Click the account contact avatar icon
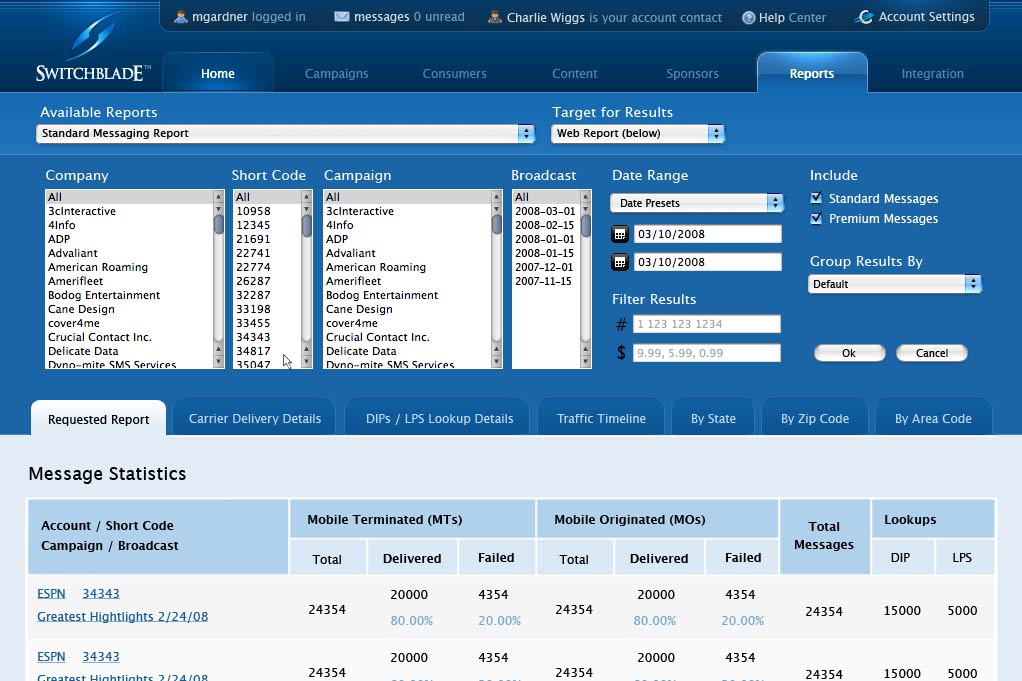1022x681 pixels. coord(495,17)
